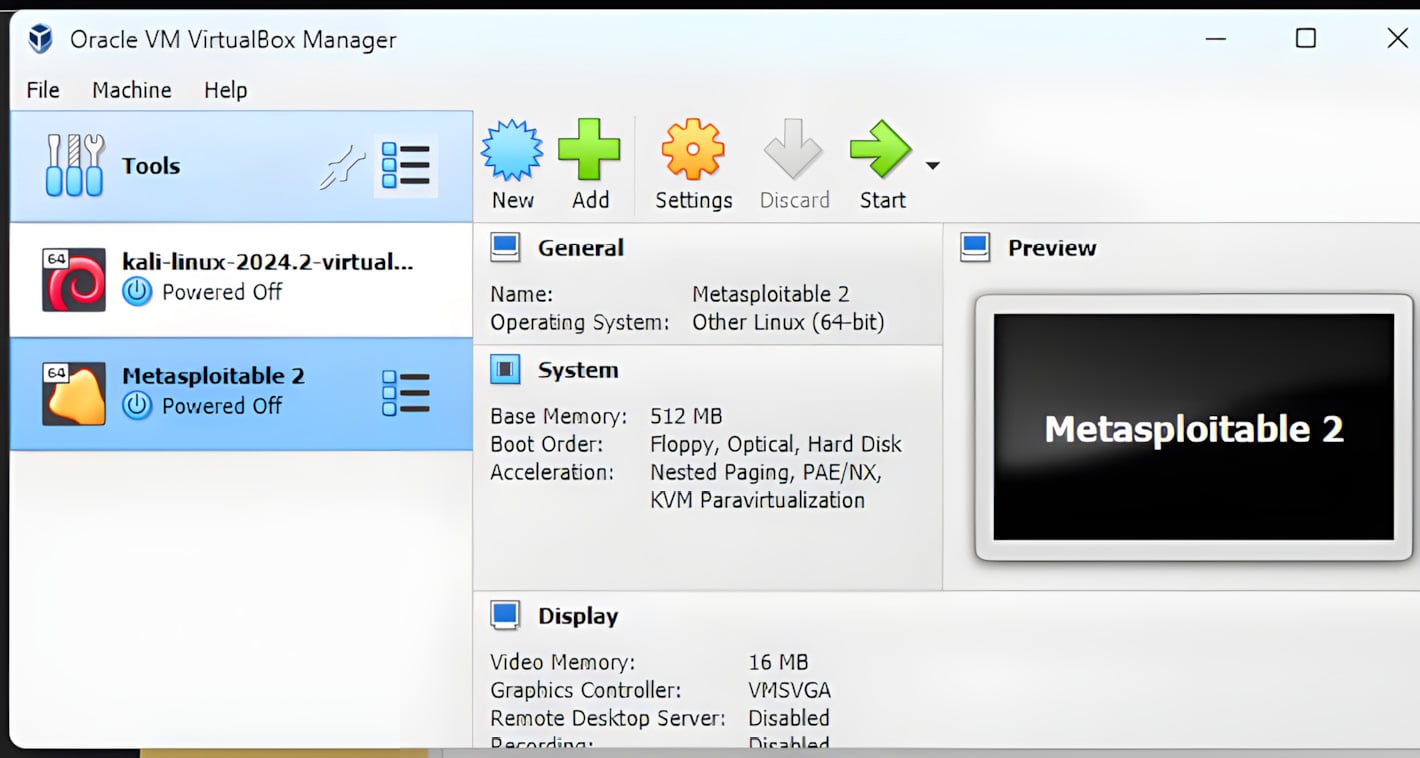The height and width of the screenshot is (758, 1420).
Task: Open Settings via the orange gear icon
Action: pyautogui.click(x=693, y=151)
